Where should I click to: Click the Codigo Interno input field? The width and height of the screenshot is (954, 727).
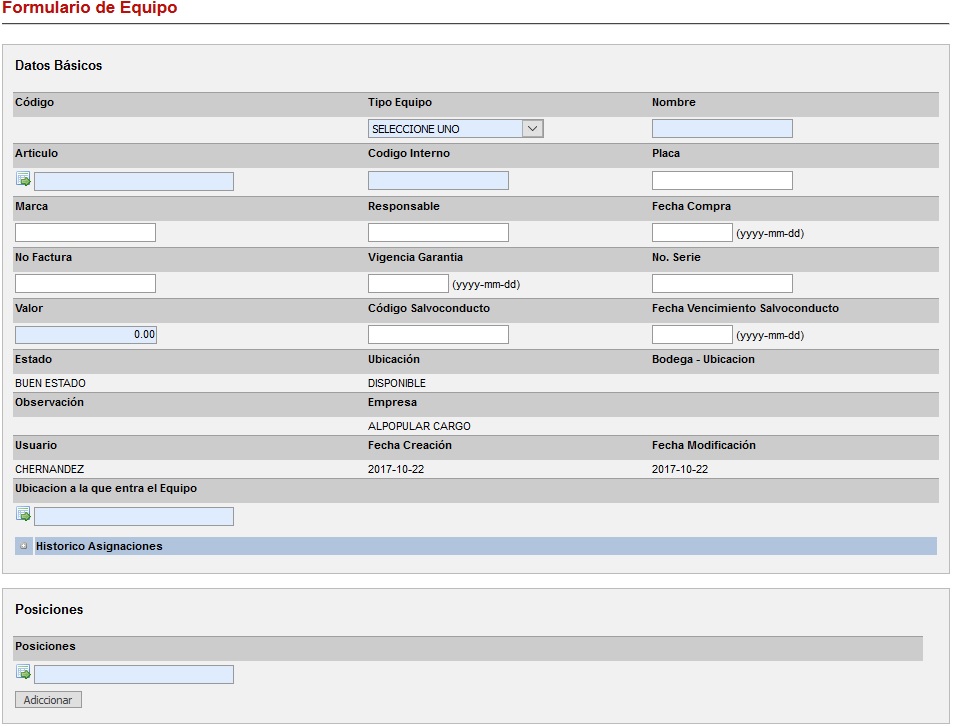point(438,181)
